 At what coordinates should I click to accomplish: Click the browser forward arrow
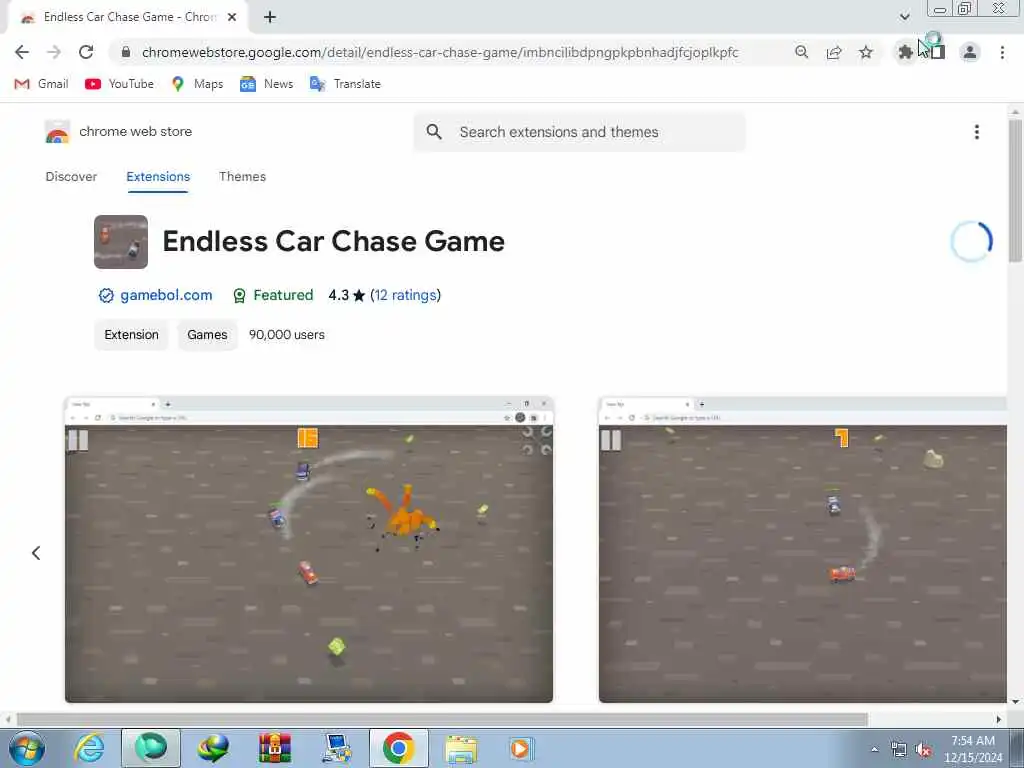point(54,52)
